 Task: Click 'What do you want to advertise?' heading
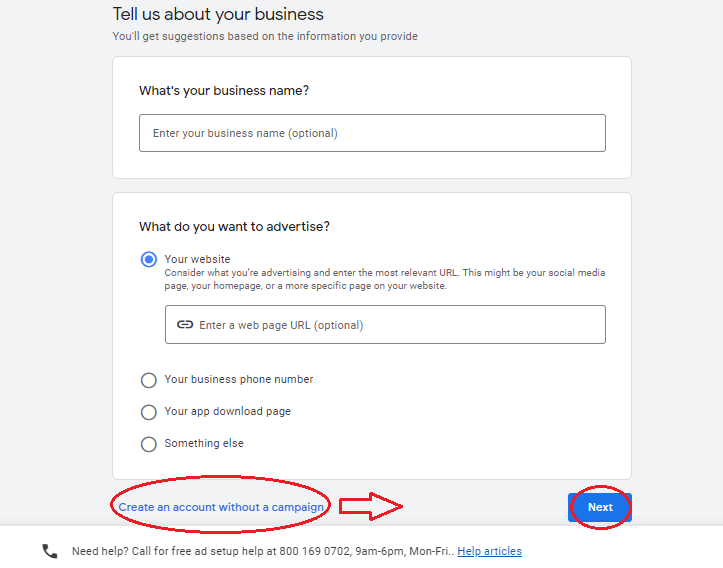click(x=234, y=227)
